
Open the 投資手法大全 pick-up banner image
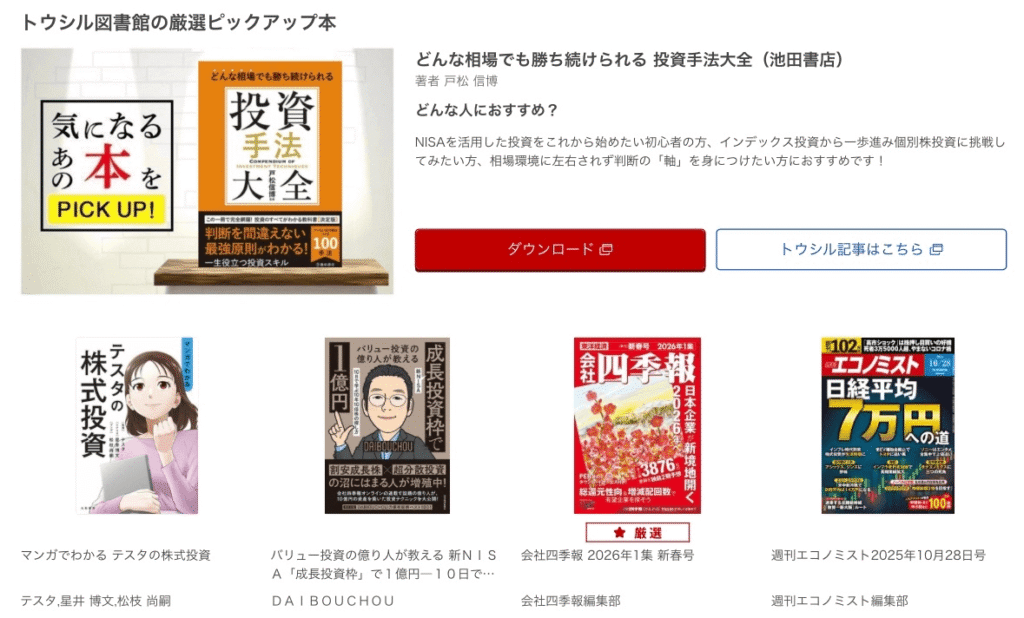click(x=207, y=171)
